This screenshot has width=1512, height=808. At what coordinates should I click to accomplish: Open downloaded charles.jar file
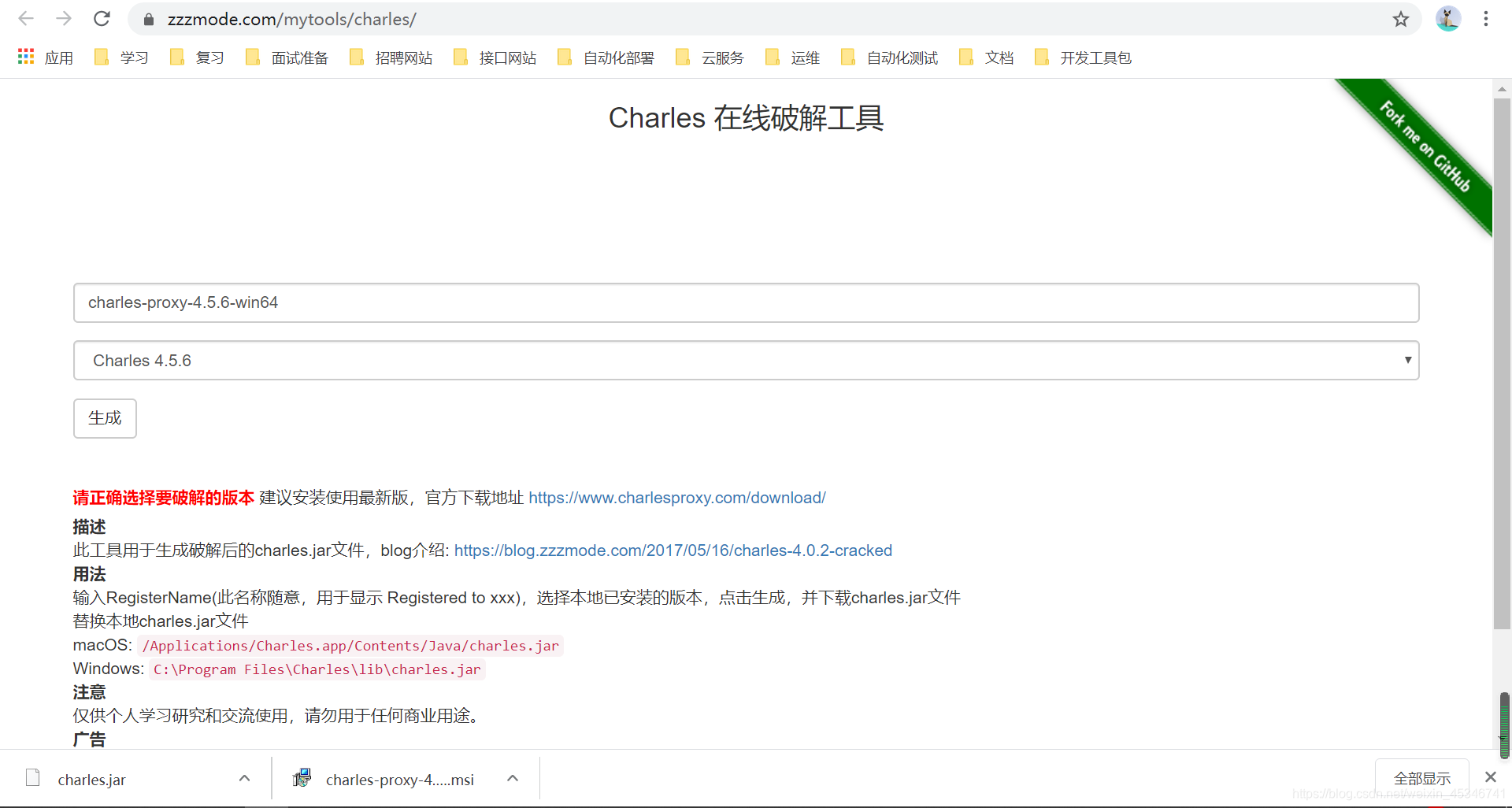91,780
